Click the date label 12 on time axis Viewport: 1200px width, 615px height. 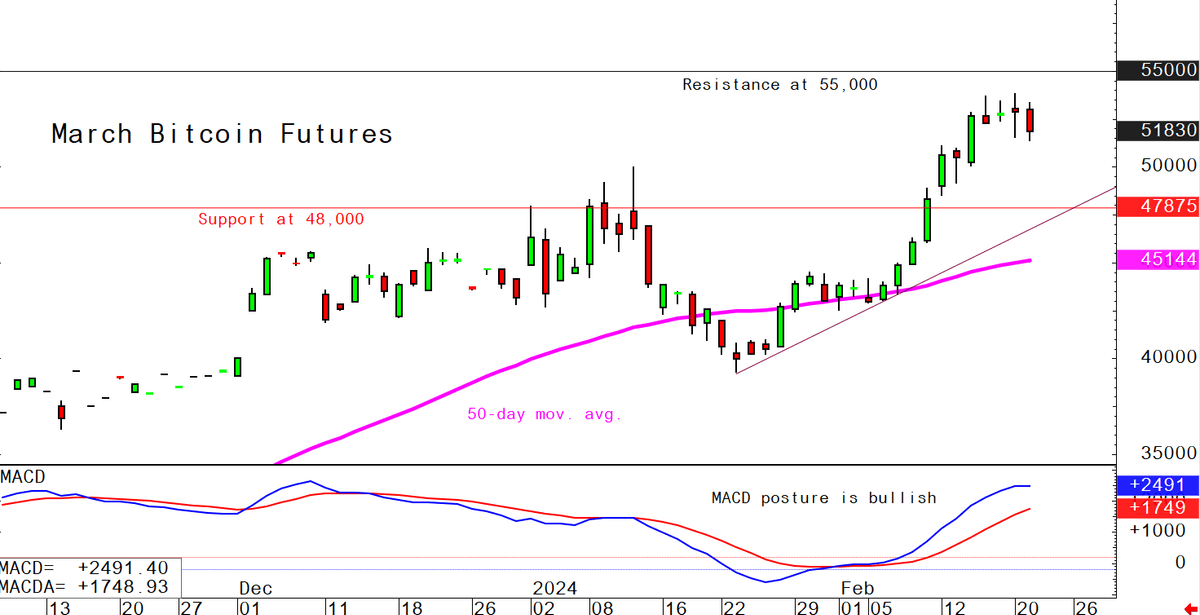(x=955, y=606)
